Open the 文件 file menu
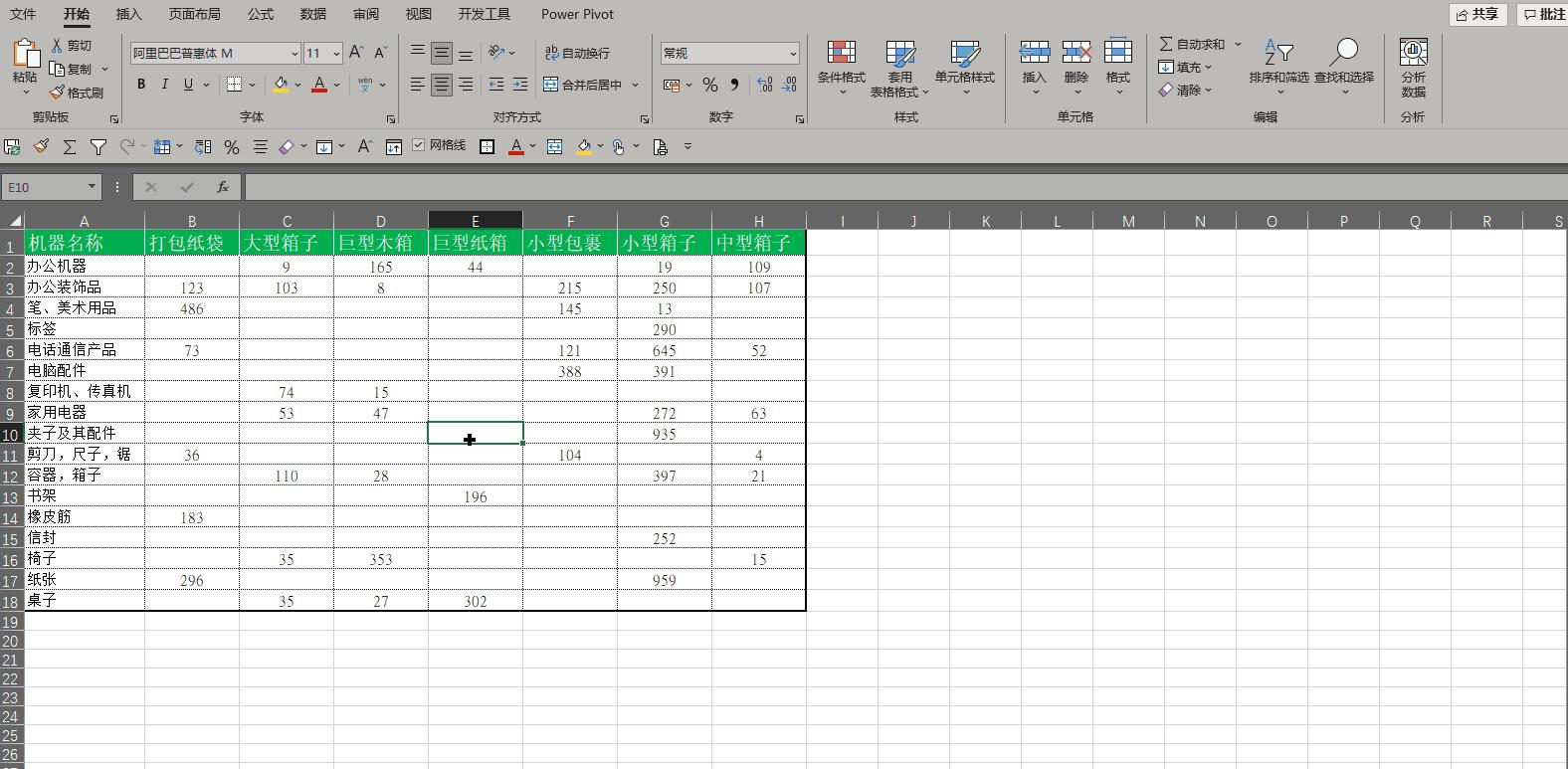Viewport: 1568px width, 769px height. pyautogui.click(x=23, y=14)
